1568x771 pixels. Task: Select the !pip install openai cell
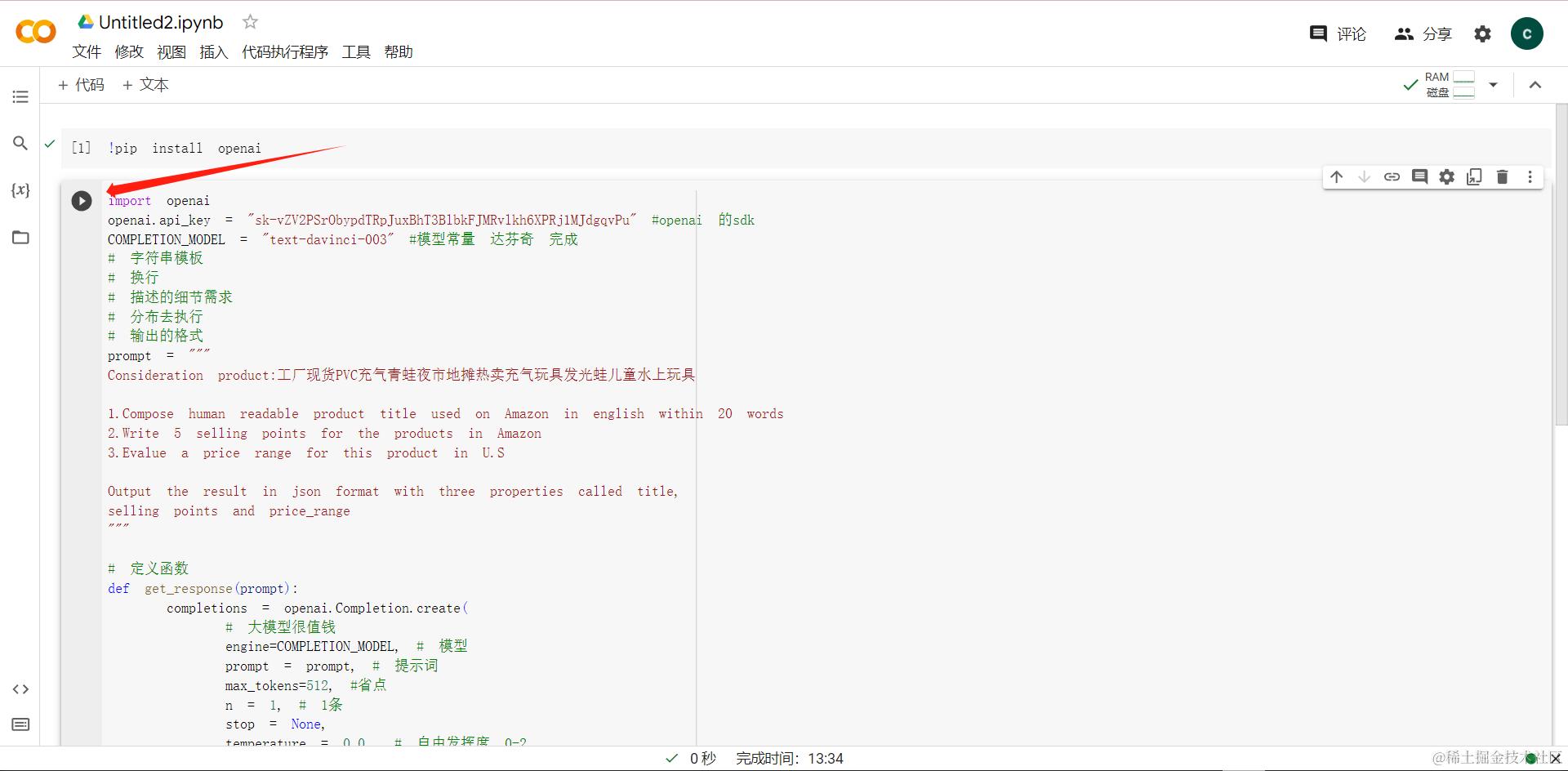804,148
